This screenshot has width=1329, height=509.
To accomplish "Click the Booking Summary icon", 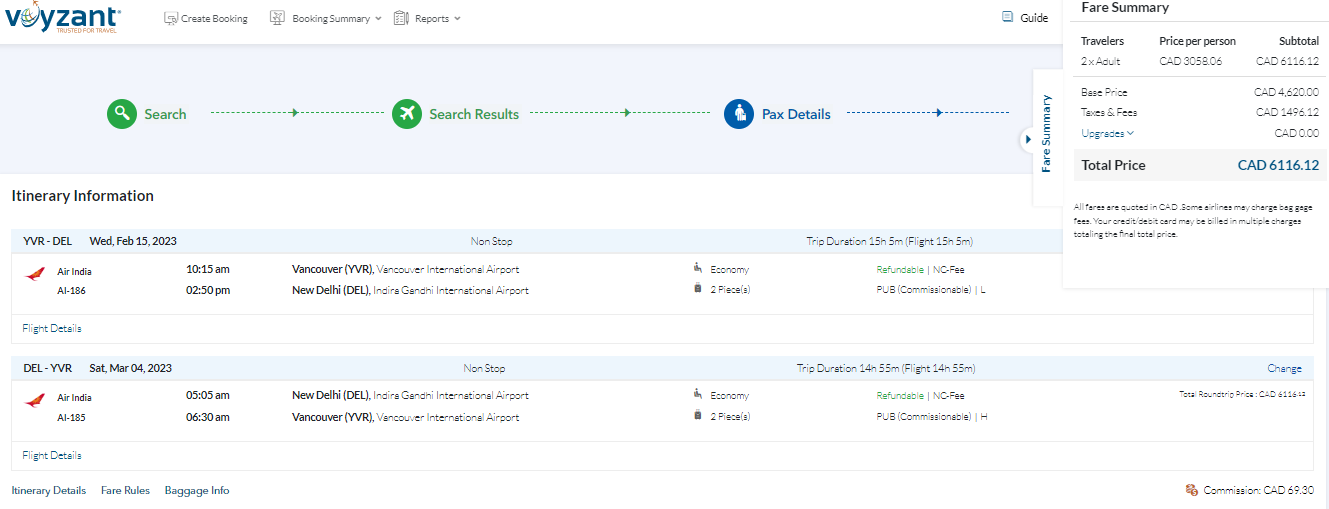I will click(x=277, y=18).
